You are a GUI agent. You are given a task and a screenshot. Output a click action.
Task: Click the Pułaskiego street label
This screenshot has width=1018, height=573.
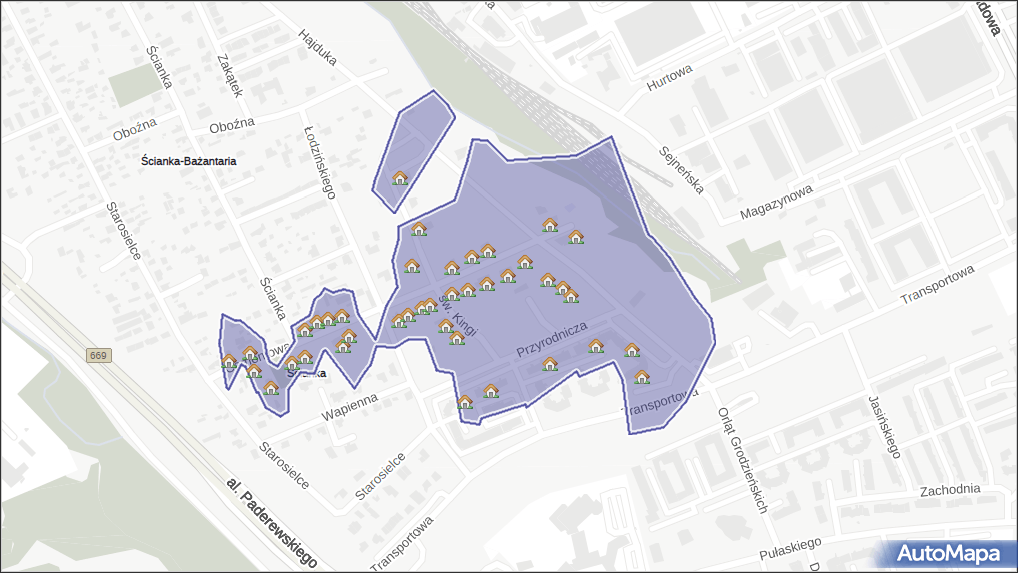[x=789, y=548]
